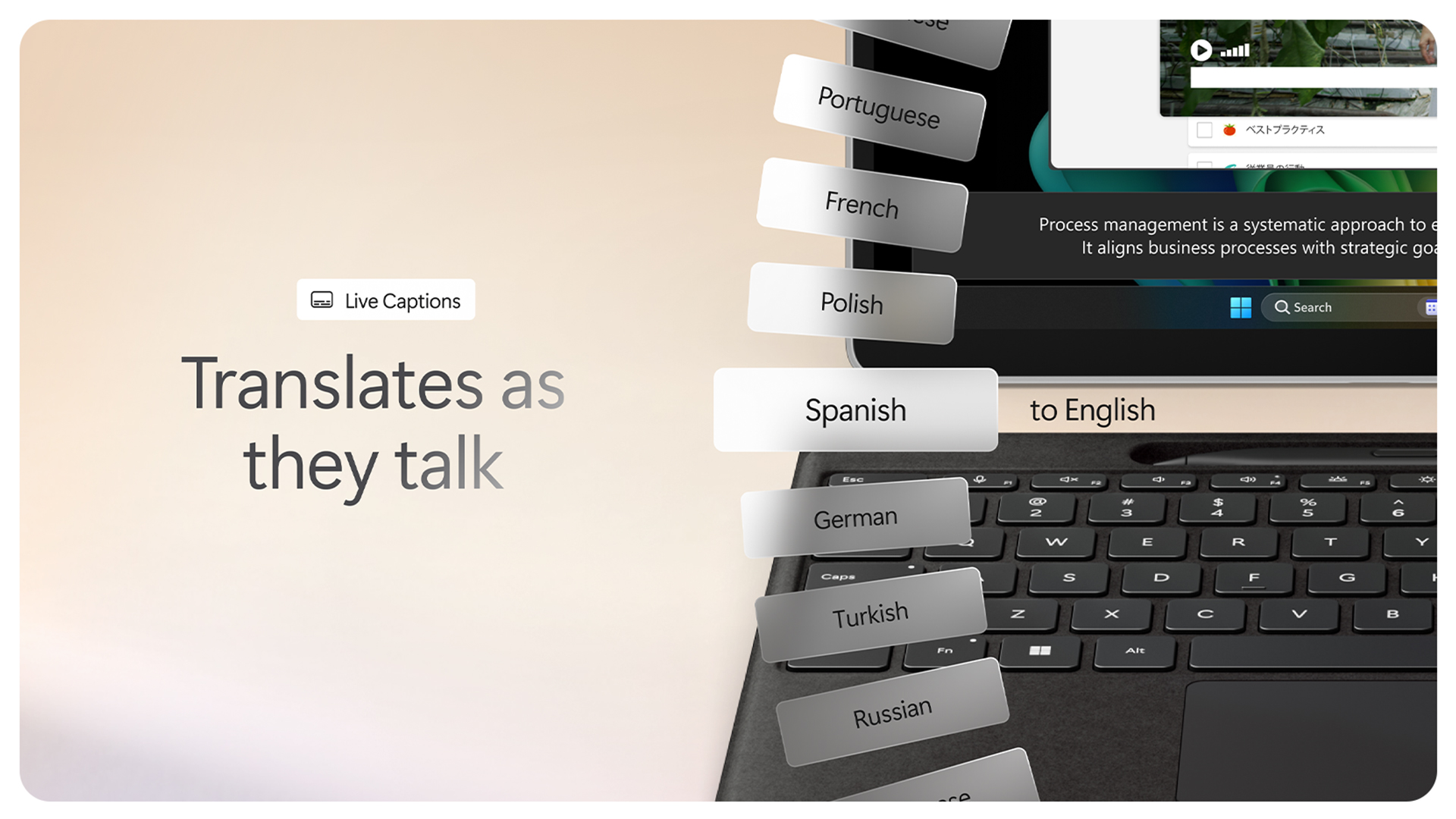Click the German language tag

[856, 517]
